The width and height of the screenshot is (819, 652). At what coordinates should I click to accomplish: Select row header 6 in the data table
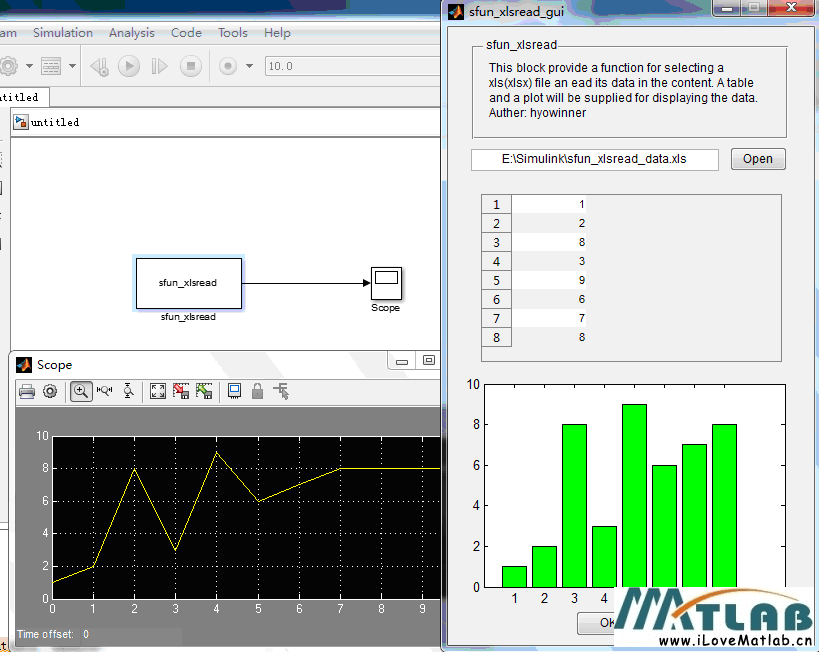[x=496, y=300]
